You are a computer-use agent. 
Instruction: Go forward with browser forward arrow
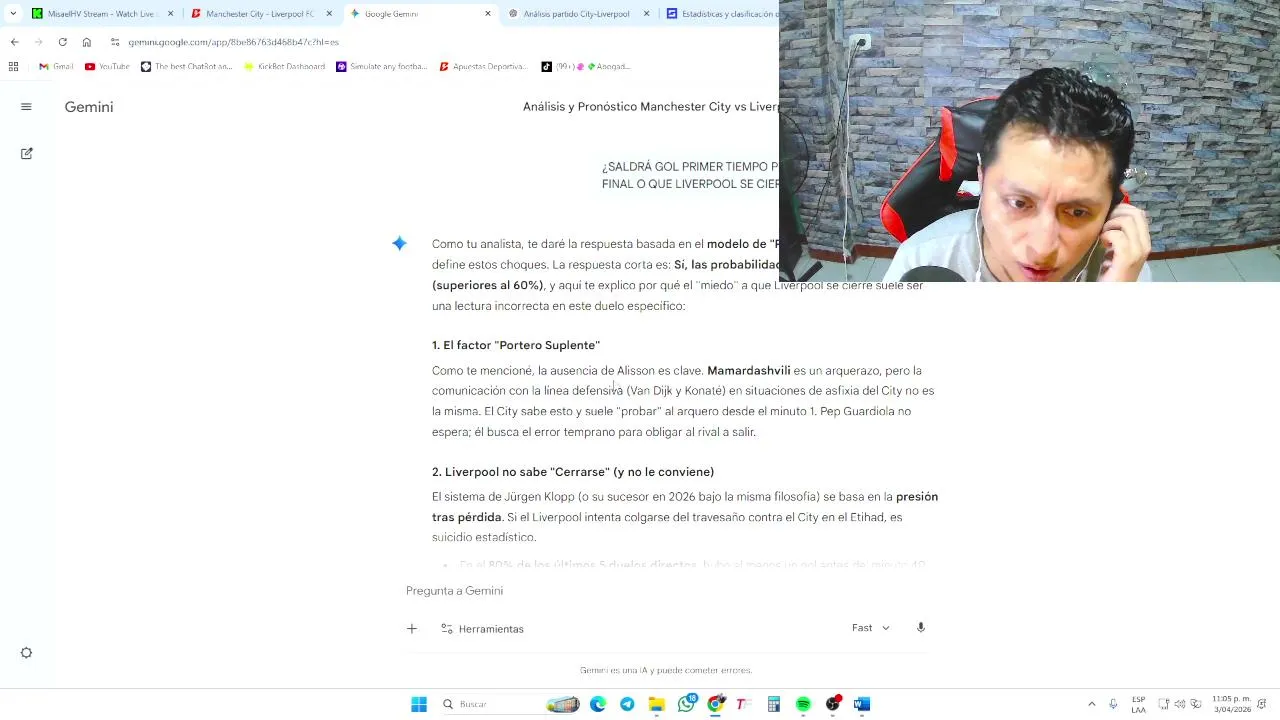tap(38, 42)
